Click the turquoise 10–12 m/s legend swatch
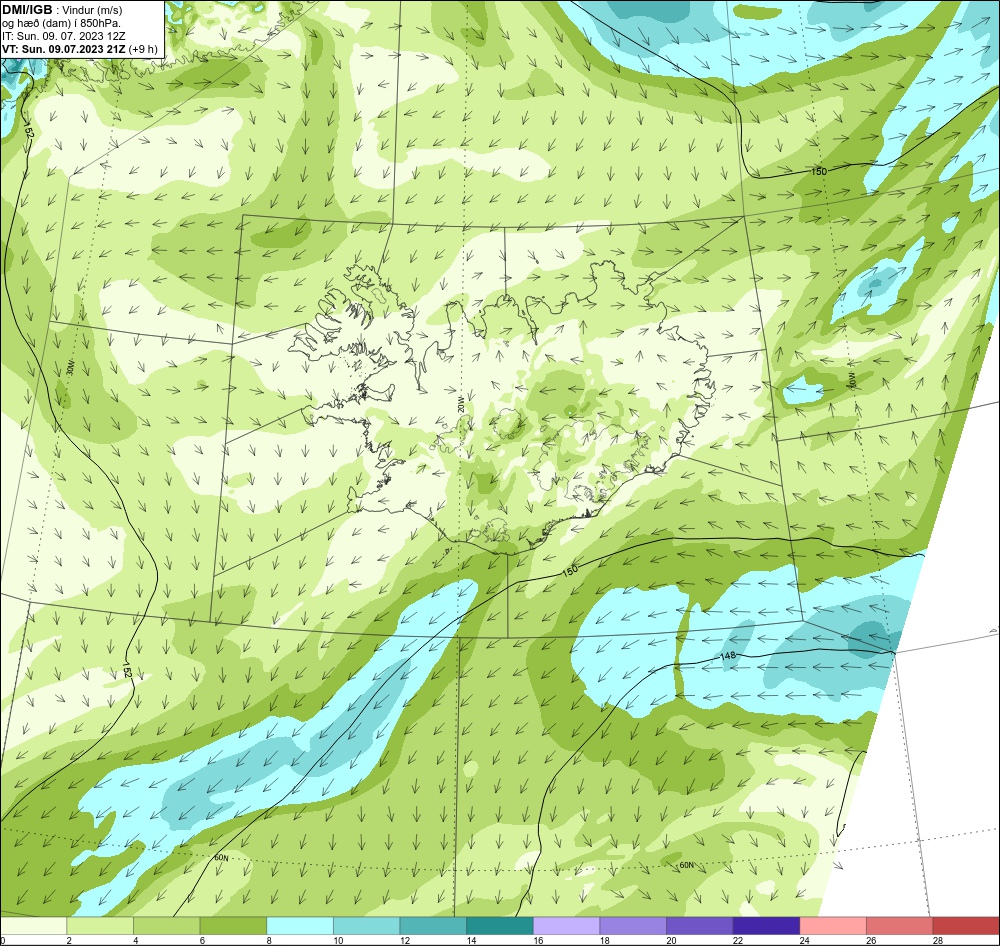Viewport: 1000px width, 946px height. 366,926
